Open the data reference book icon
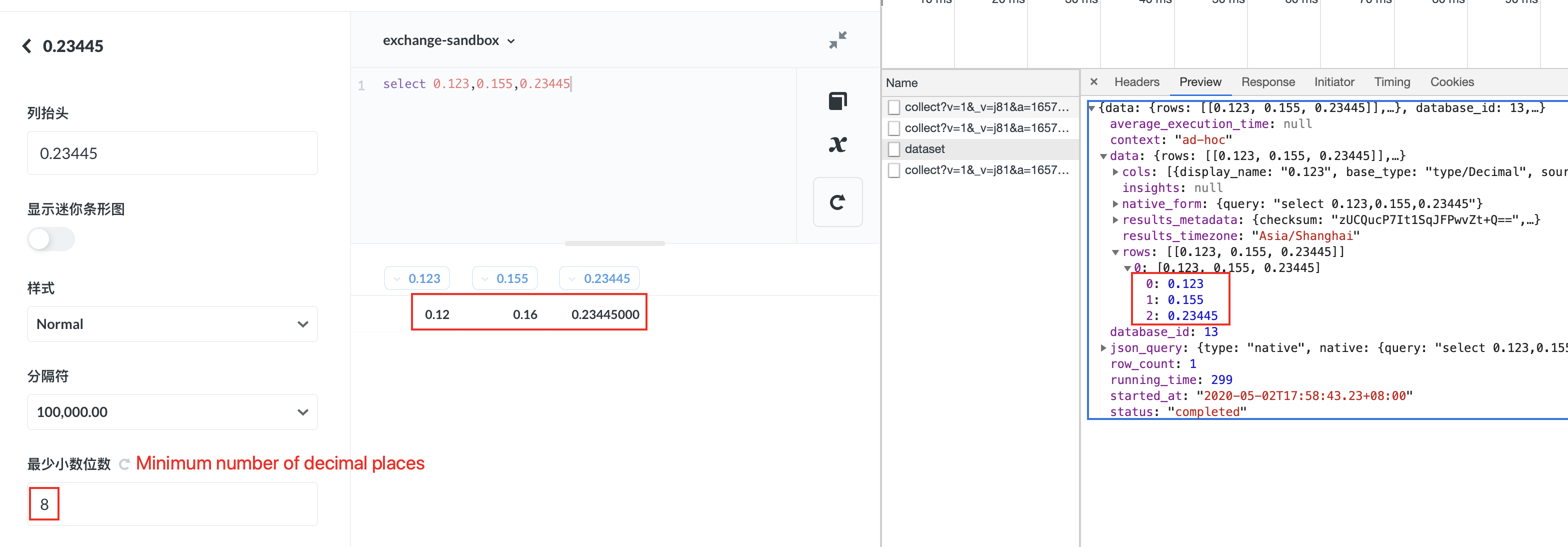 [837, 100]
